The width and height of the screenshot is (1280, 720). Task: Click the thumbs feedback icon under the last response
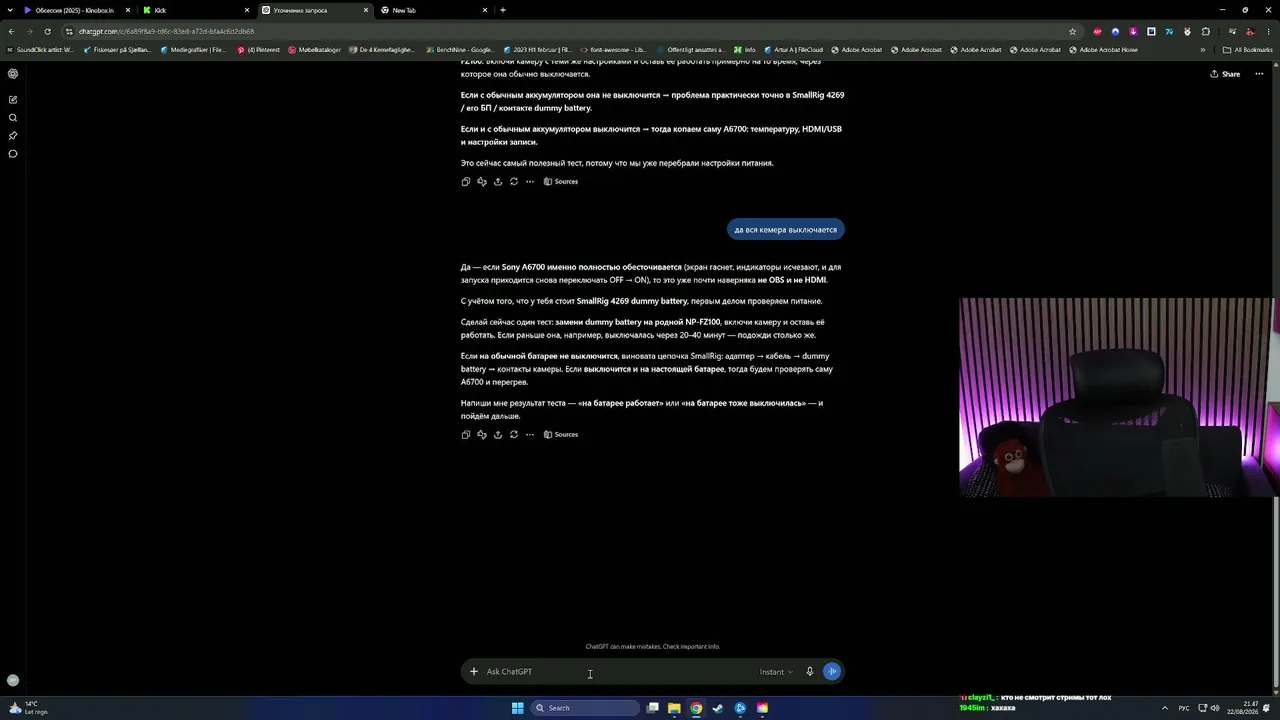coord(482,435)
